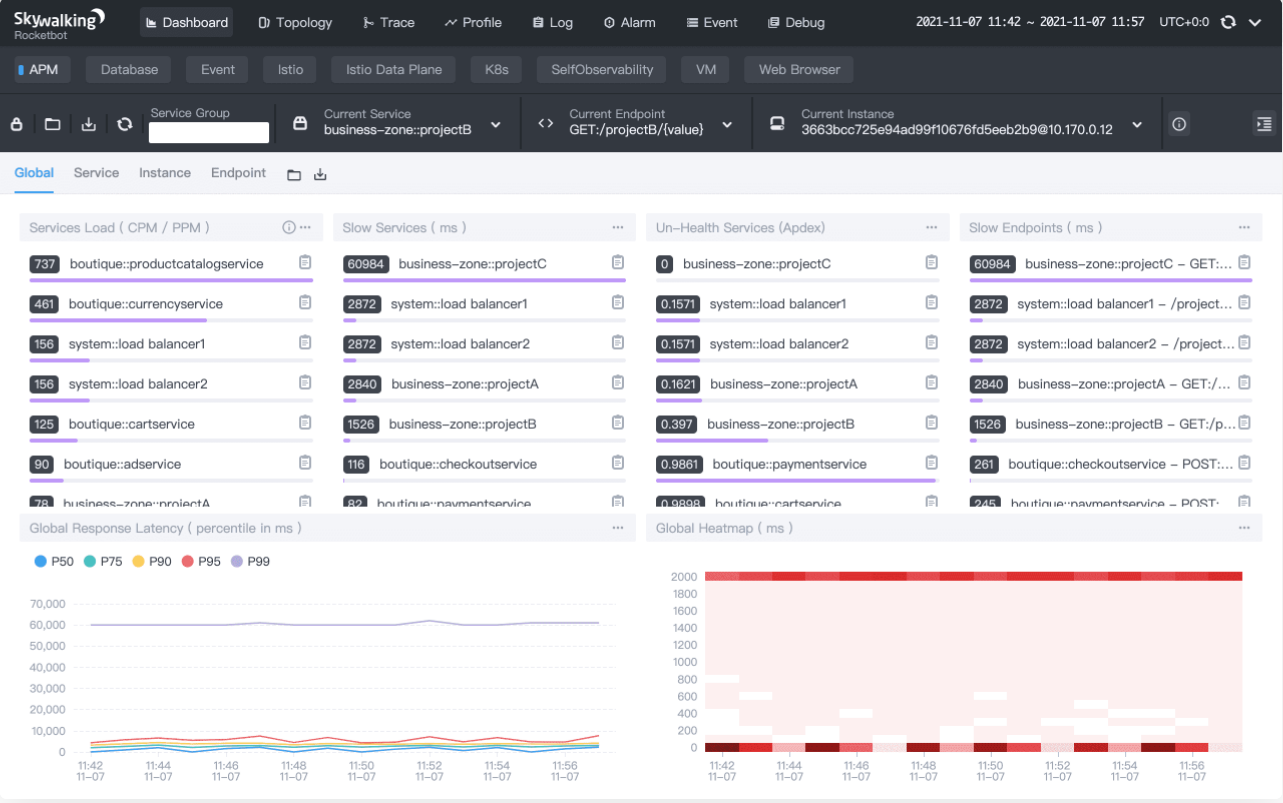The width and height of the screenshot is (1283, 803).
Task: Copy boutique::productcatalogservice name via clipboard icon
Action: pos(305,263)
